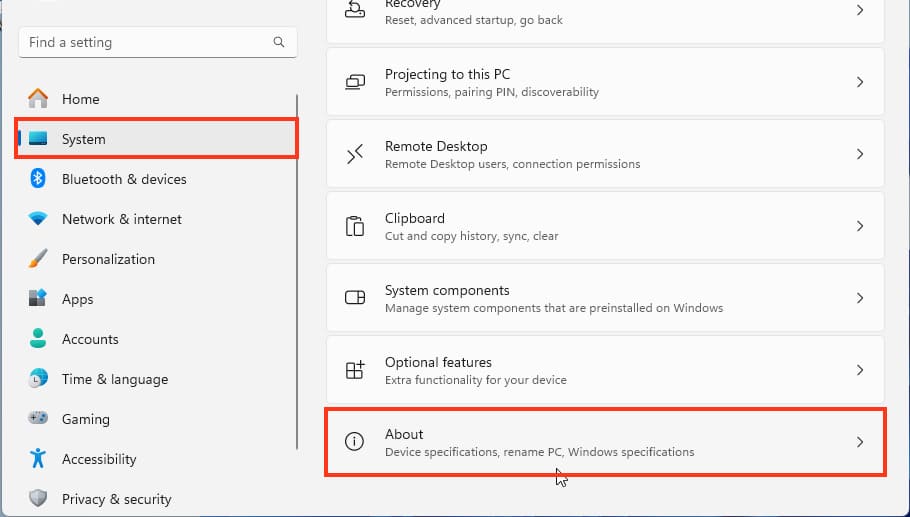Expand the System components chevron arrow
Viewport: 910px width, 517px height.
[x=859, y=298]
